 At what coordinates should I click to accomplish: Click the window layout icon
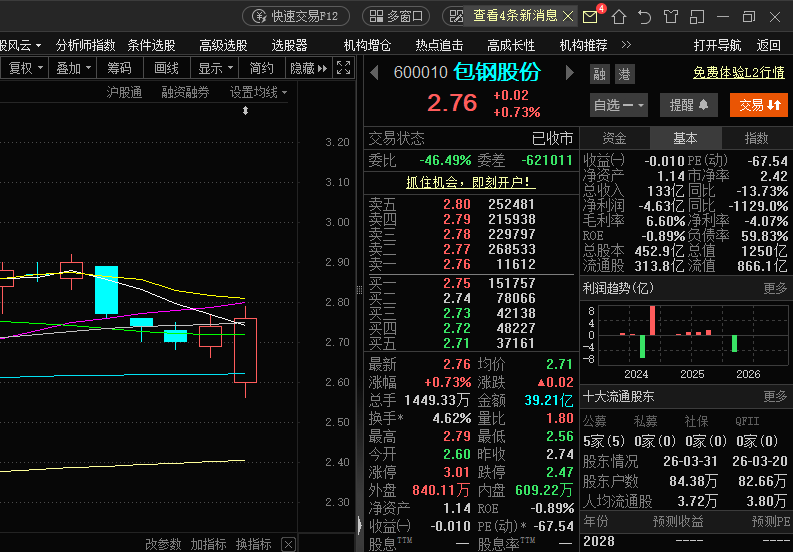697,17
